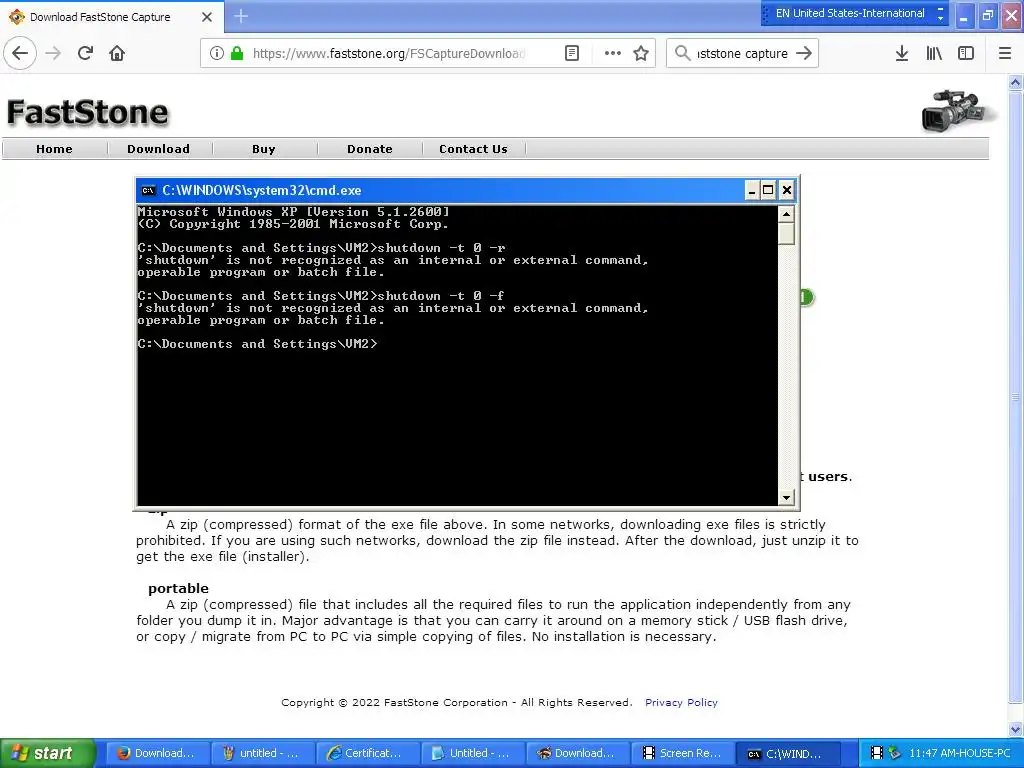Switch to the Untitled notepad taskbar button
The height and width of the screenshot is (768, 1024).
tap(473, 753)
